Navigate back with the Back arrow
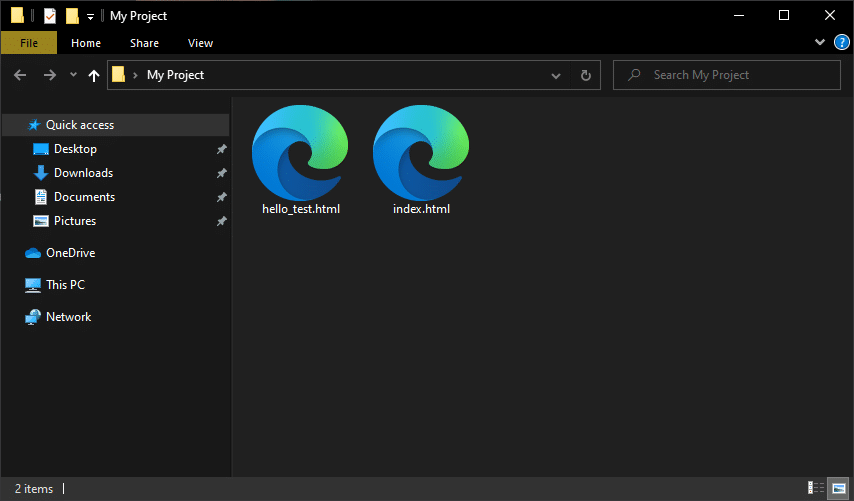The width and height of the screenshot is (854, 501). [20, 75]
